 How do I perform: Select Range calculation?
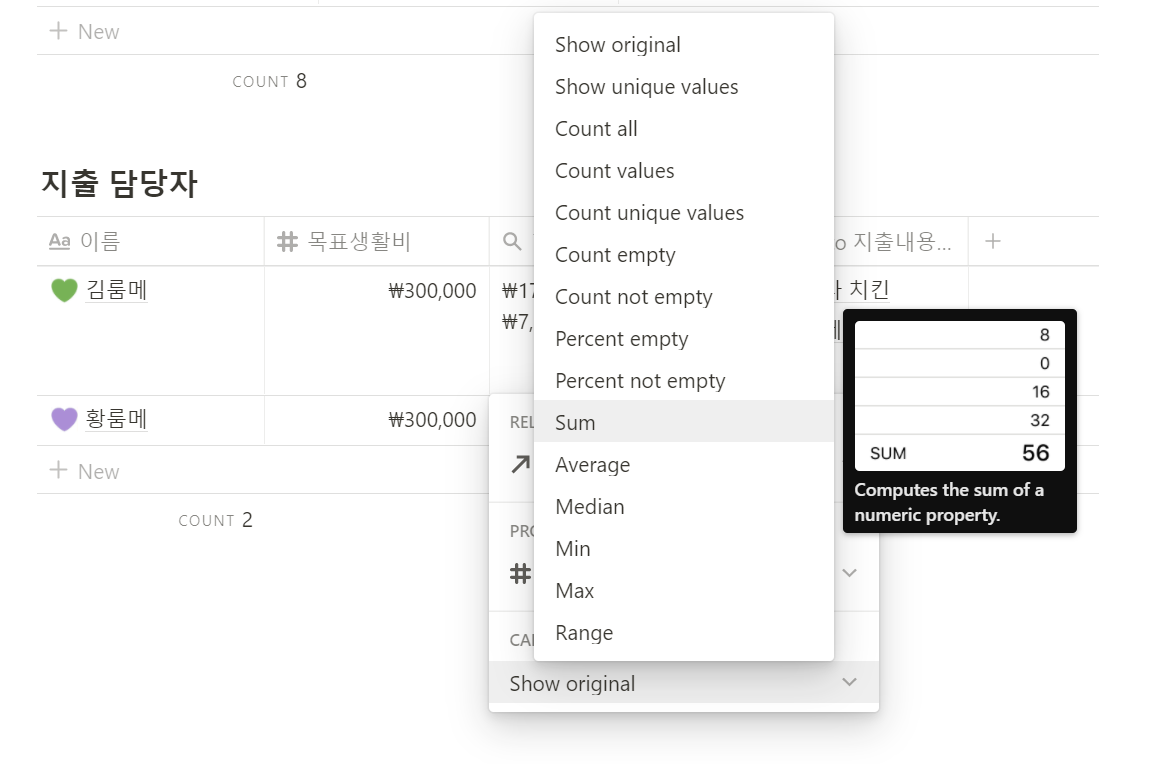pyautogui.click(x=683, y=633)
